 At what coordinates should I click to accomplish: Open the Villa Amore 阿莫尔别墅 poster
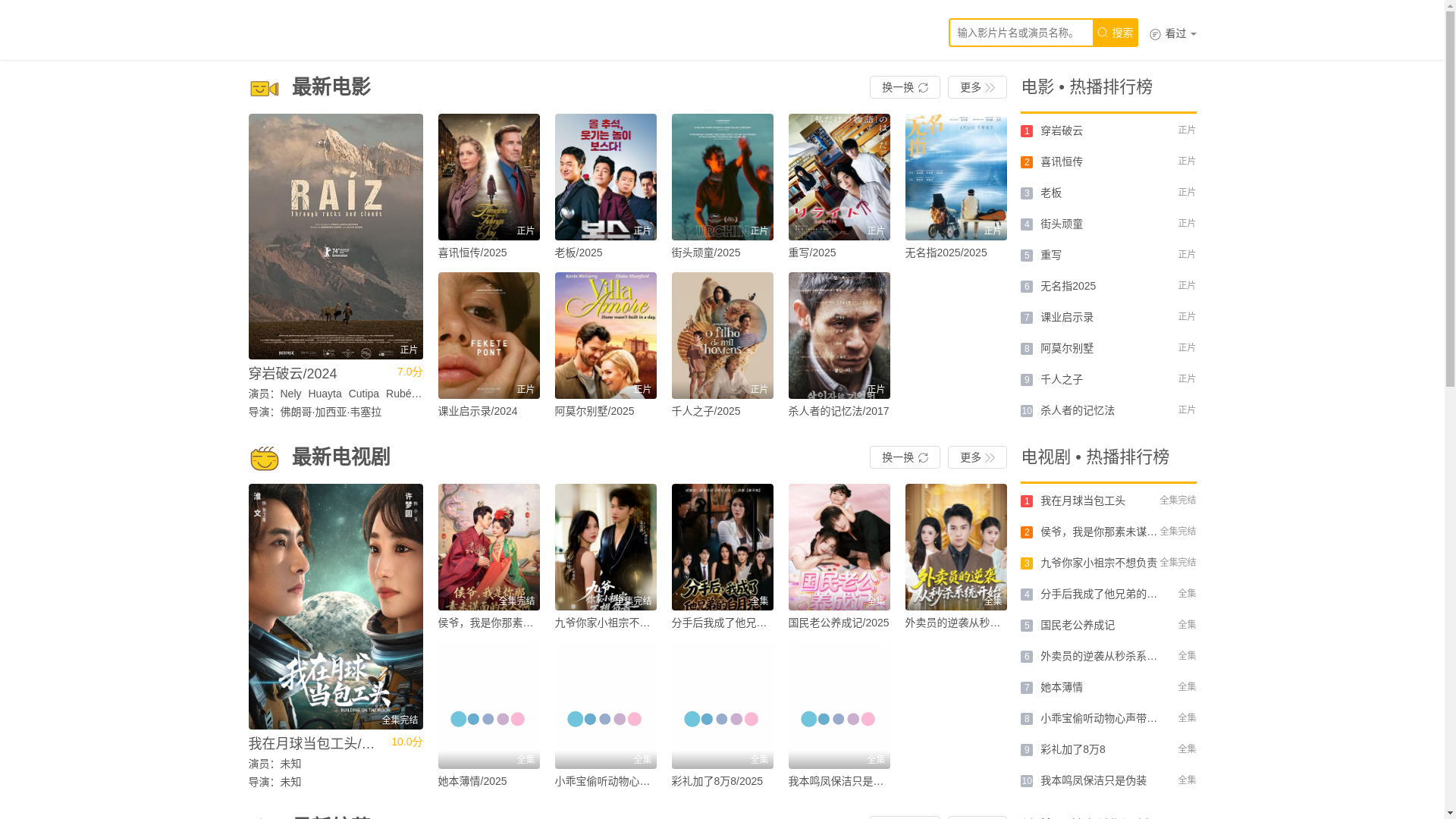[605, 335]
